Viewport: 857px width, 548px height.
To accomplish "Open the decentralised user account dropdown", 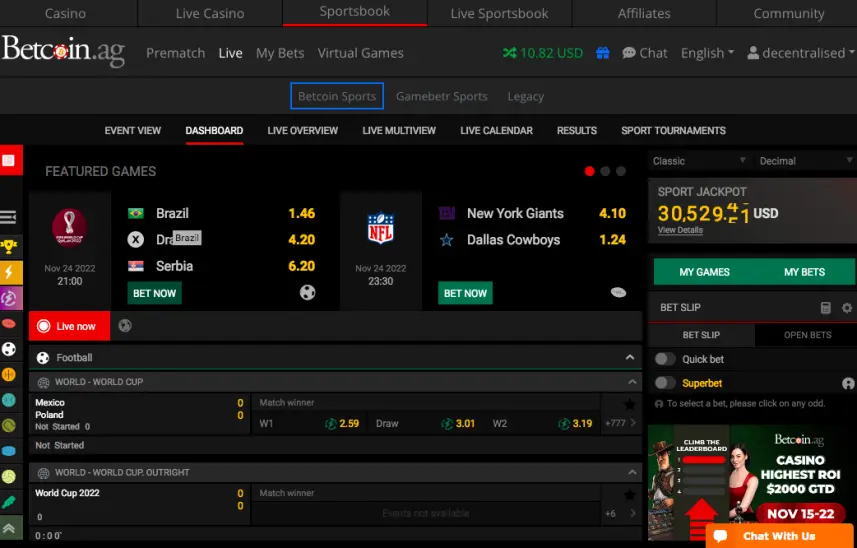I will pyautogui.click(x=801, y=53).
